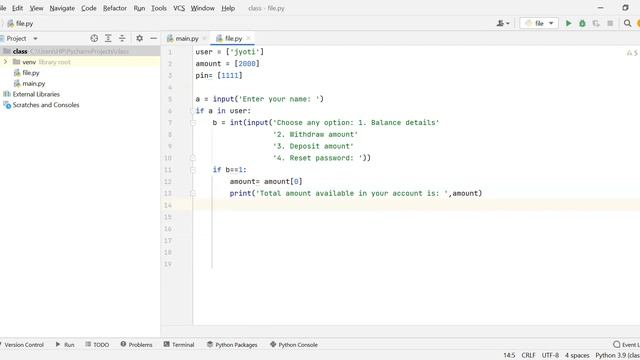
Task: Open Project panel settings gear
Action: (139, 38)
